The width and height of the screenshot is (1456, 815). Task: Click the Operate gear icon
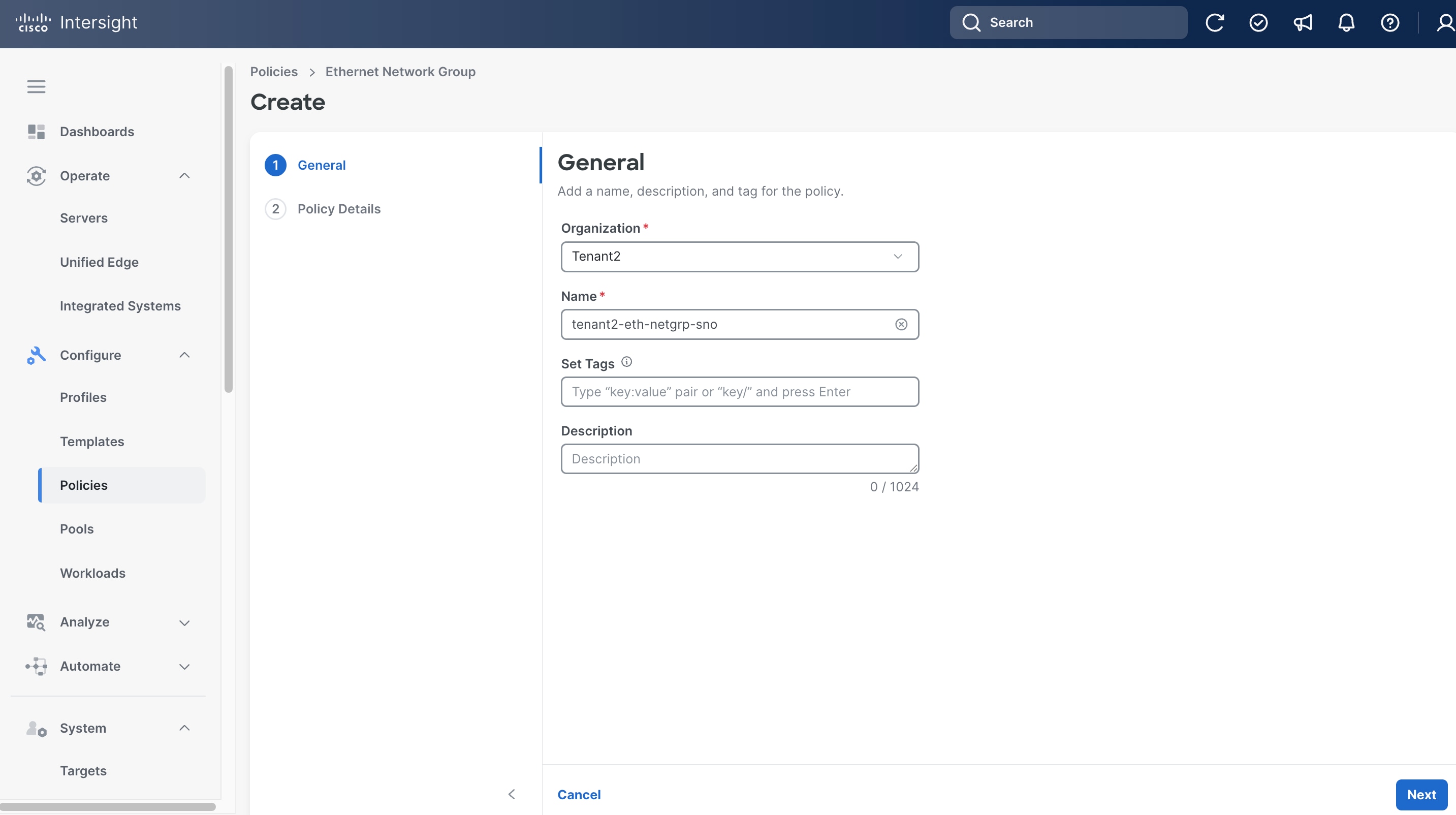pyautogui.click(x=36, y=176)
